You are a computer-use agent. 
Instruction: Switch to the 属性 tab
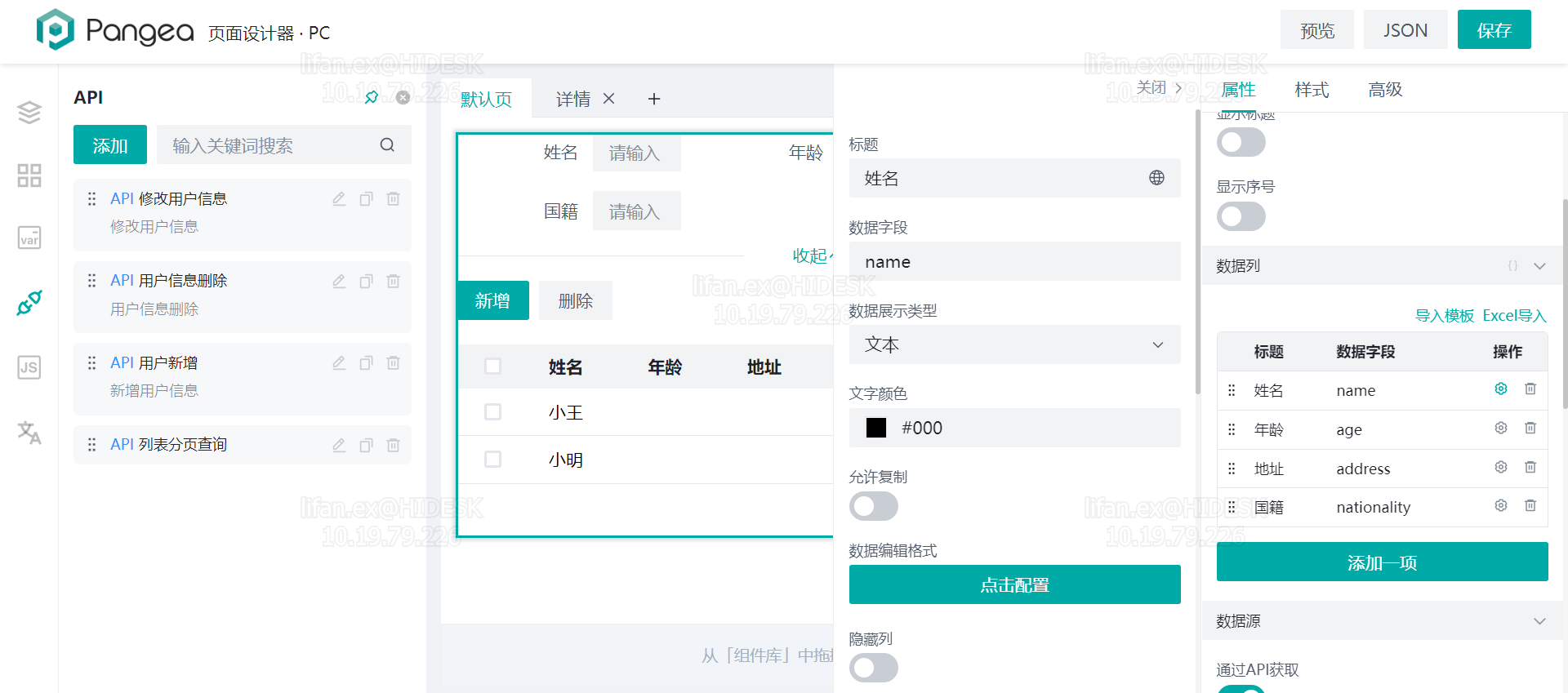(x=1238, y=89)
